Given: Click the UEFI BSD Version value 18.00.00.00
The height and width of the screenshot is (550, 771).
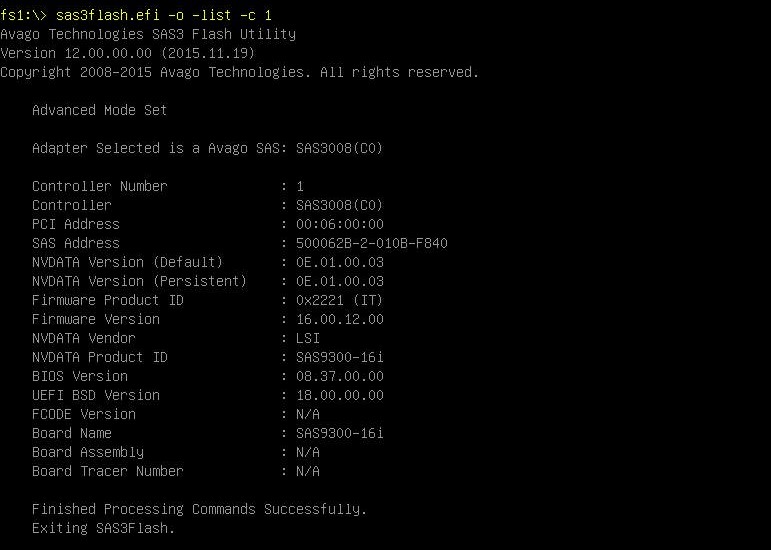Looking at the screenshot, I should 340,396.
